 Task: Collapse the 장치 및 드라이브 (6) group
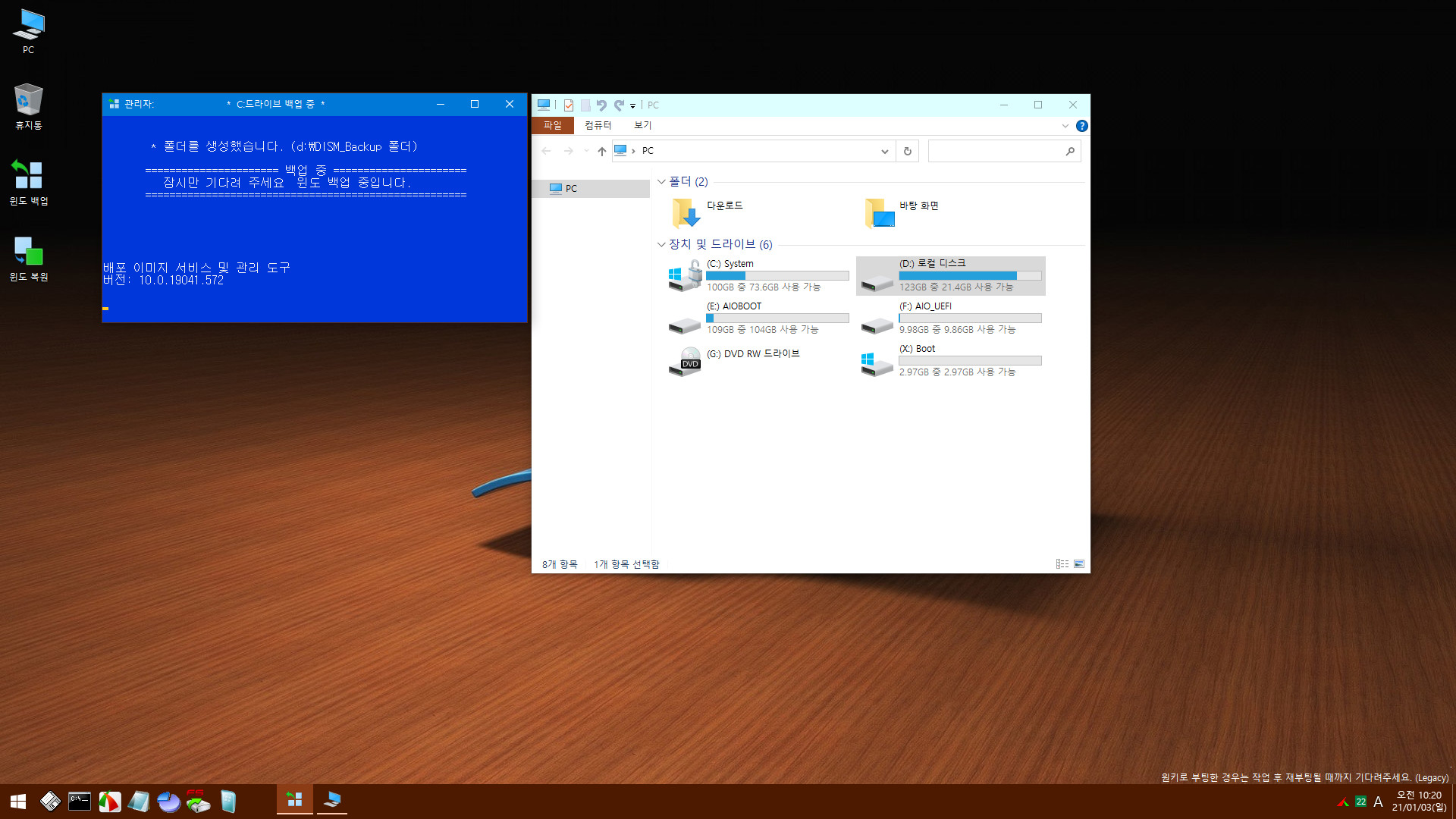coord(661,244)
